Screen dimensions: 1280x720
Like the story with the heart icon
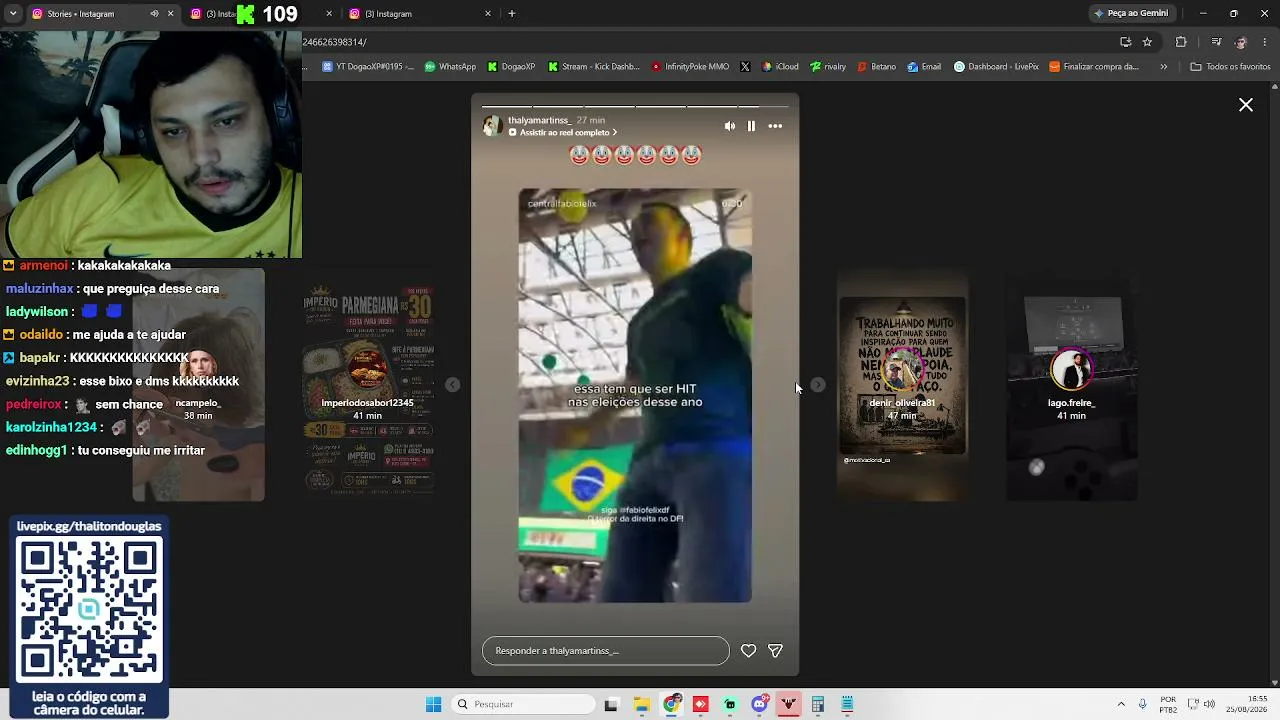click(748, 651)
